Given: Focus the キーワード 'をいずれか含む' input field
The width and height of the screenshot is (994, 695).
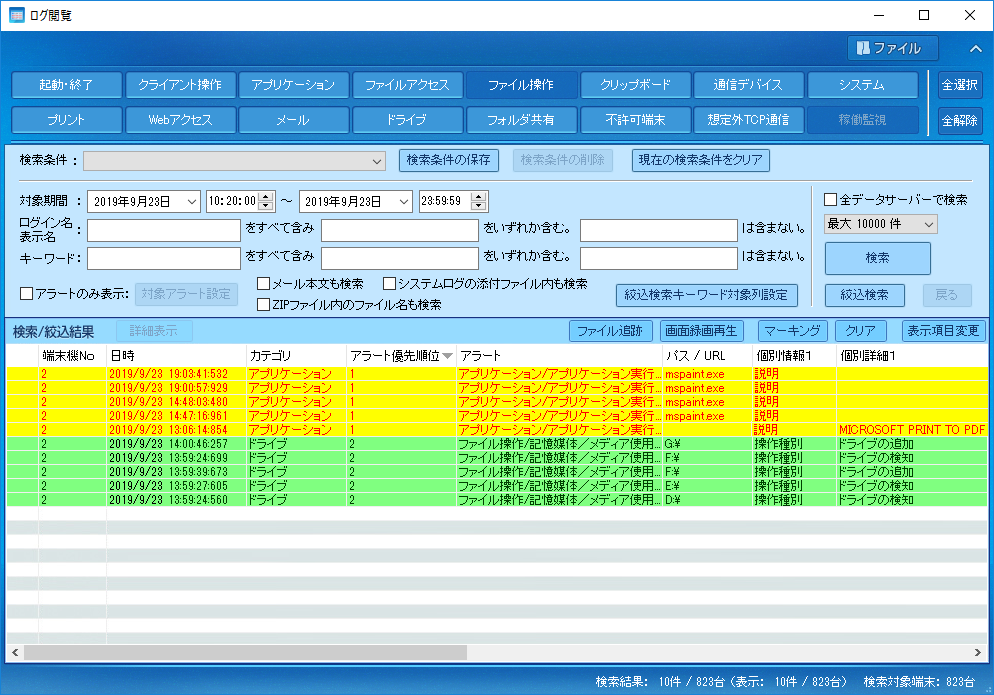Looking at the screenshot, I should (x=399, y=258).
